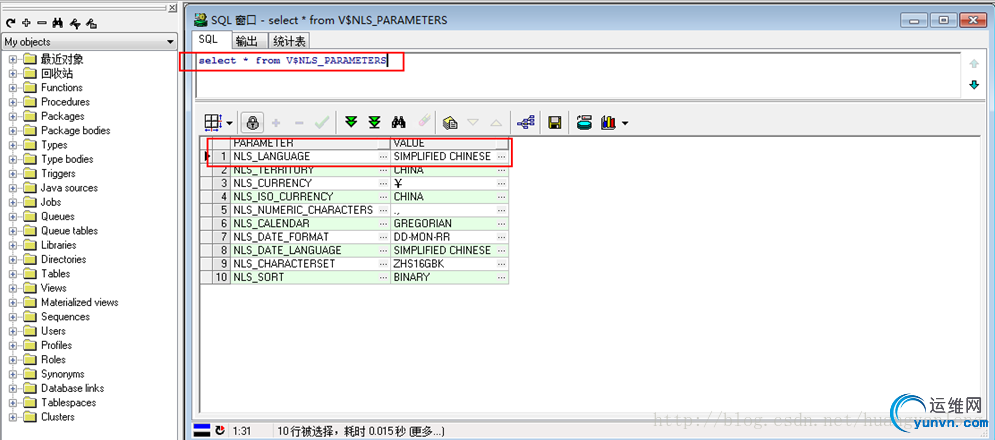Click the previous record up triangle

pos(496,122)
